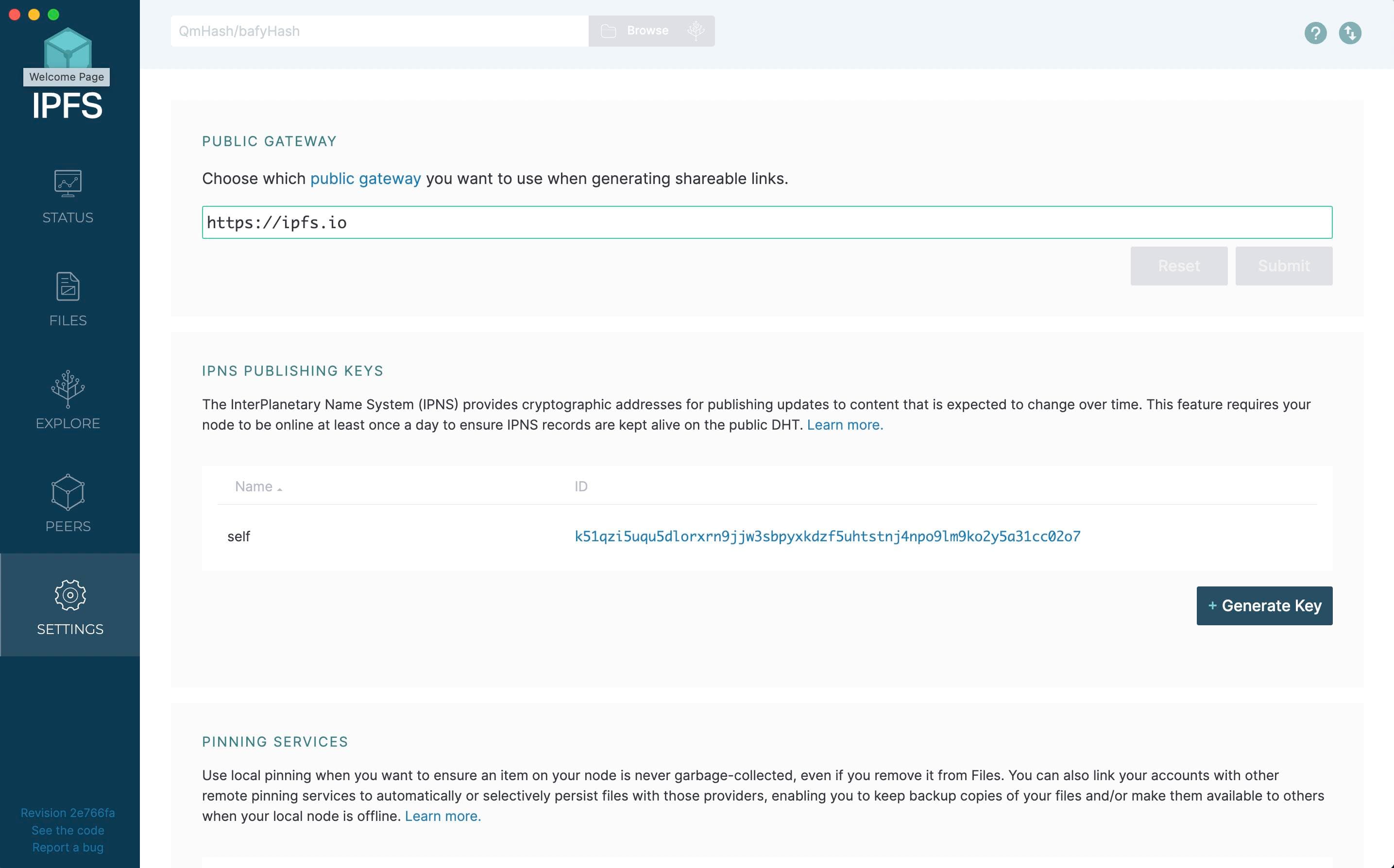Click the up-down arrows icon in header
1394x868 pixels.
[1350, 33]
